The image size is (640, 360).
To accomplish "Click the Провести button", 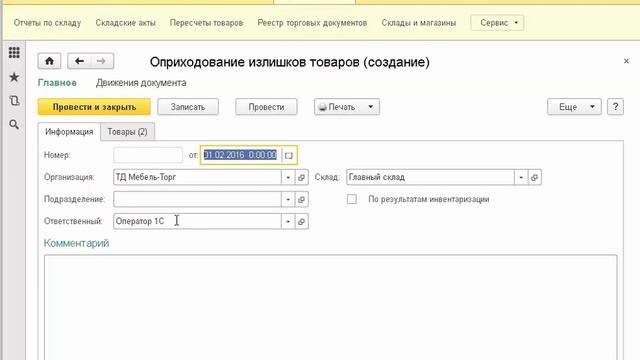I will 266,107.
